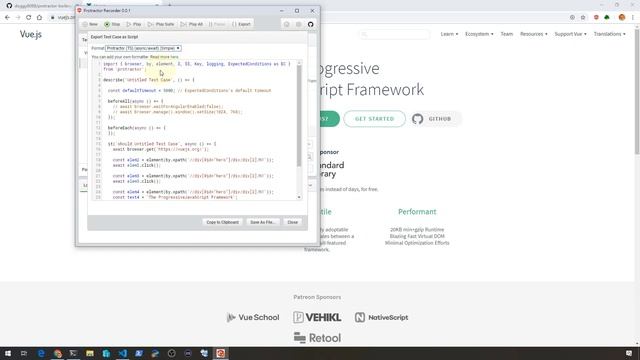The image size is (640, 360).
Task: Open the command prompt taskbar icon
Action: [x=73, y=353]
